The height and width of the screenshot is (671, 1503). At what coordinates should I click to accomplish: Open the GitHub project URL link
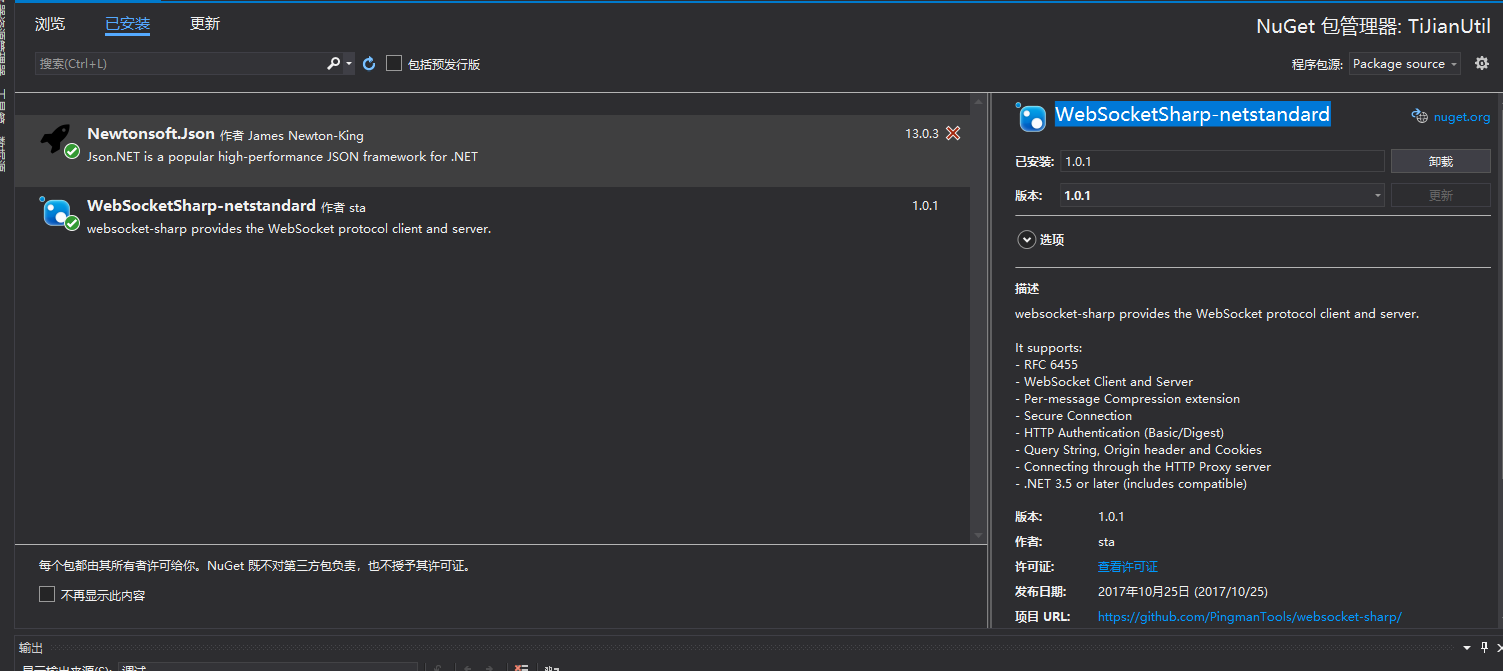(x=1250, y=616)
